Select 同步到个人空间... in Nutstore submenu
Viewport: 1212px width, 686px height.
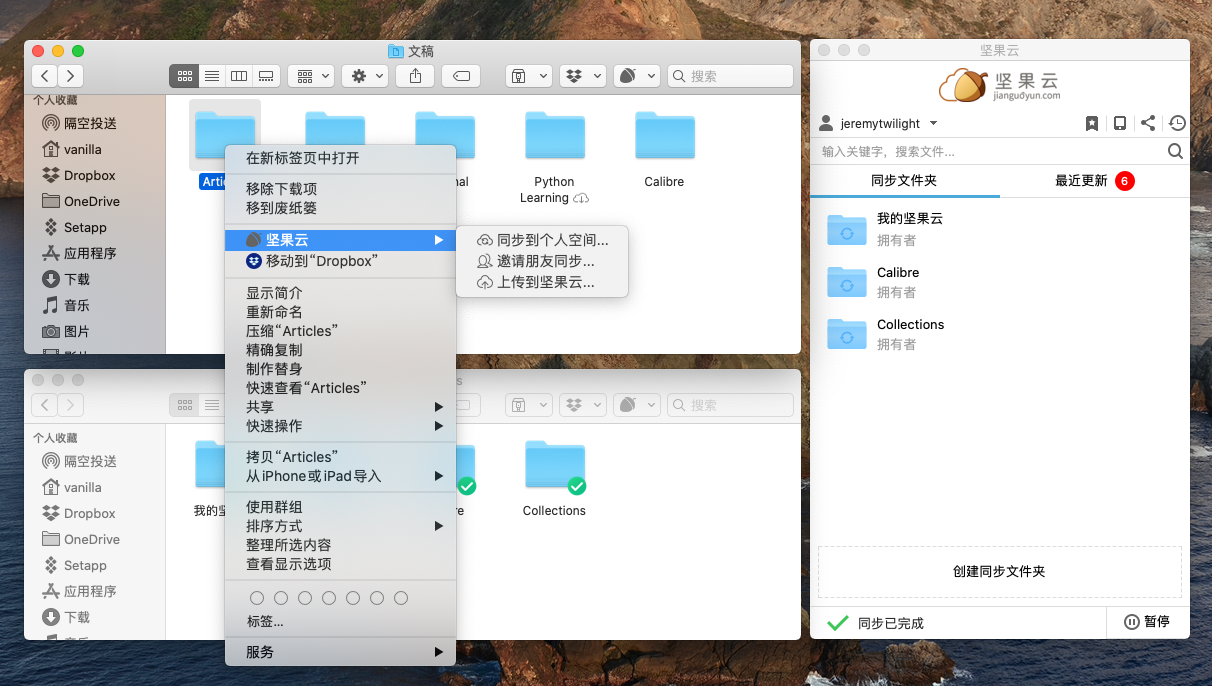[542, 240]
